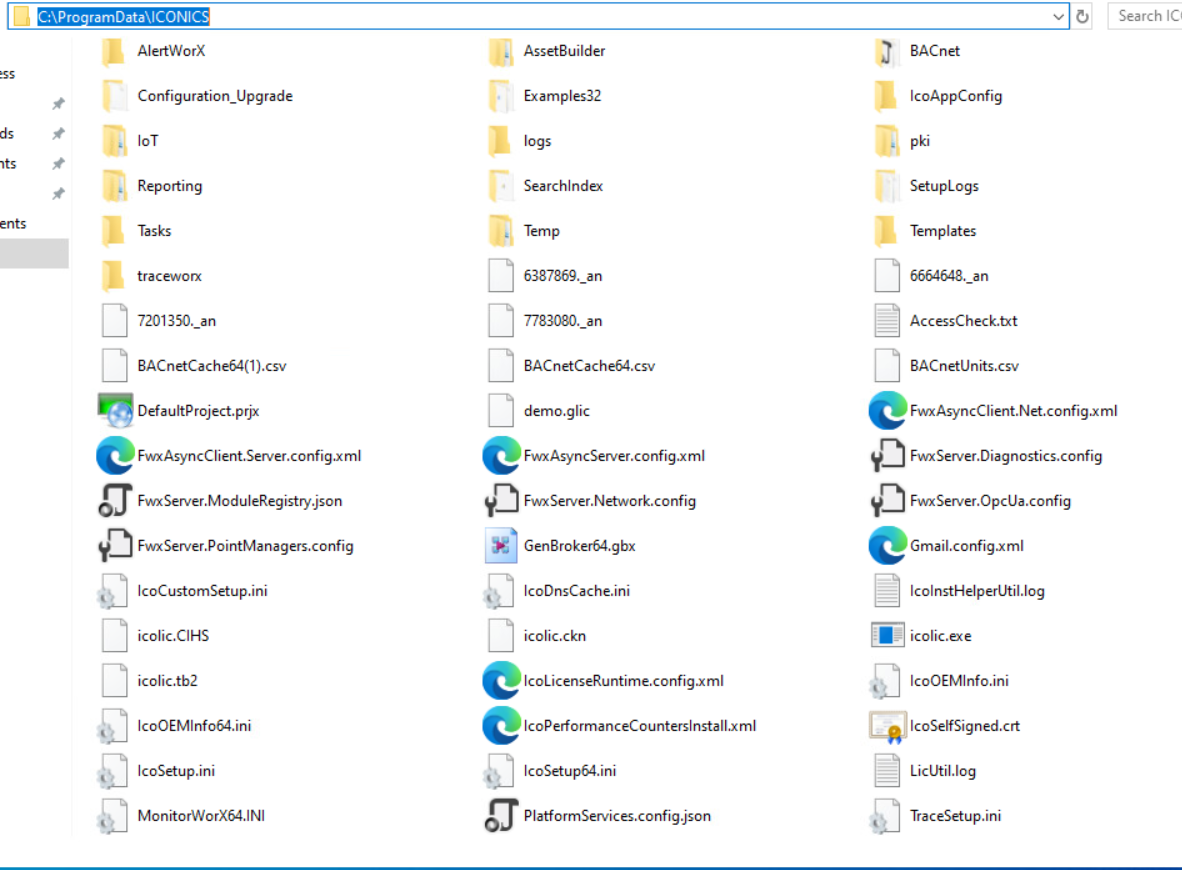
Task: Select the LicUtil.log file icon
Action: click(x=886, y=770)
